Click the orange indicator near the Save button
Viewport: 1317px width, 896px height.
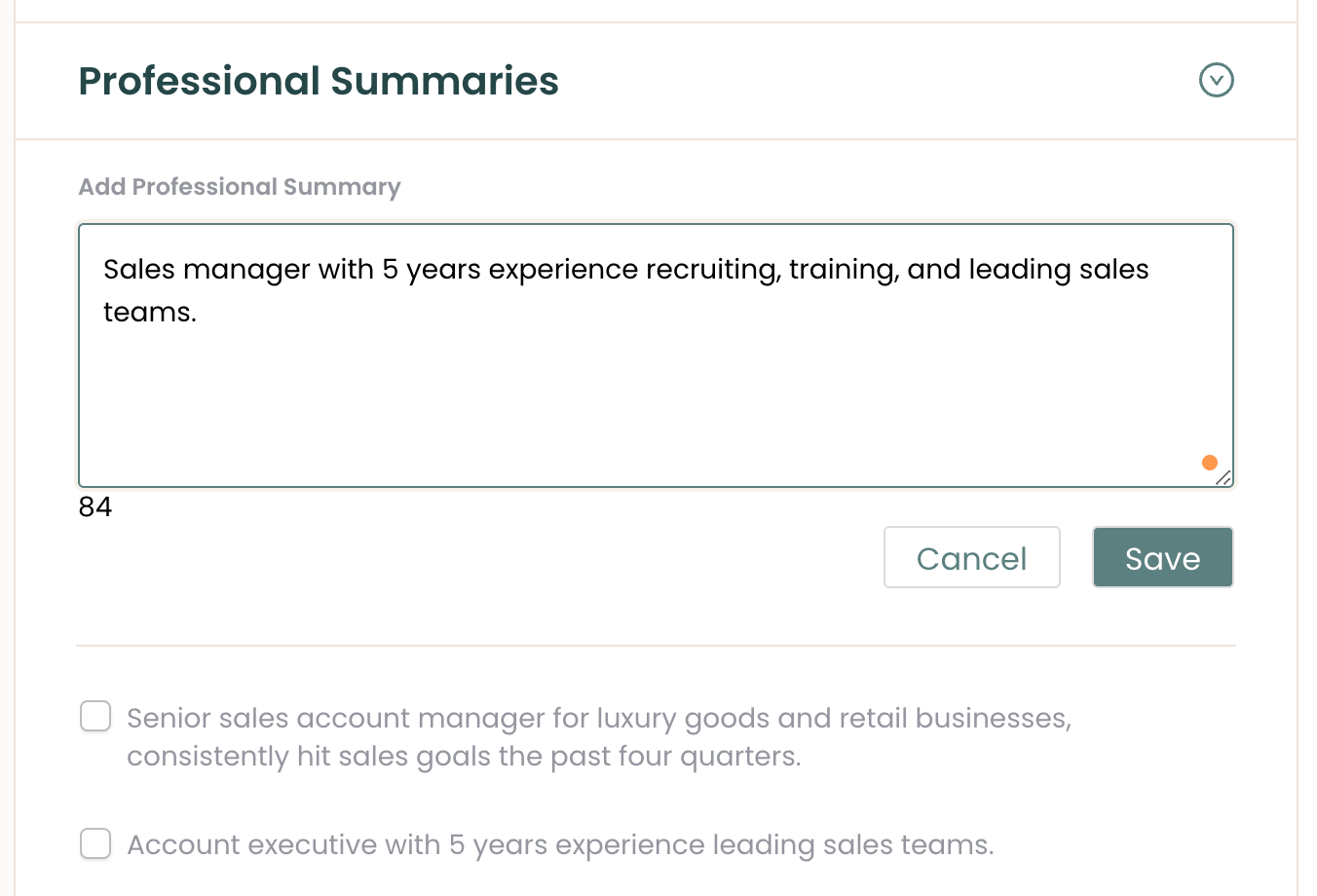(1210, 462)
